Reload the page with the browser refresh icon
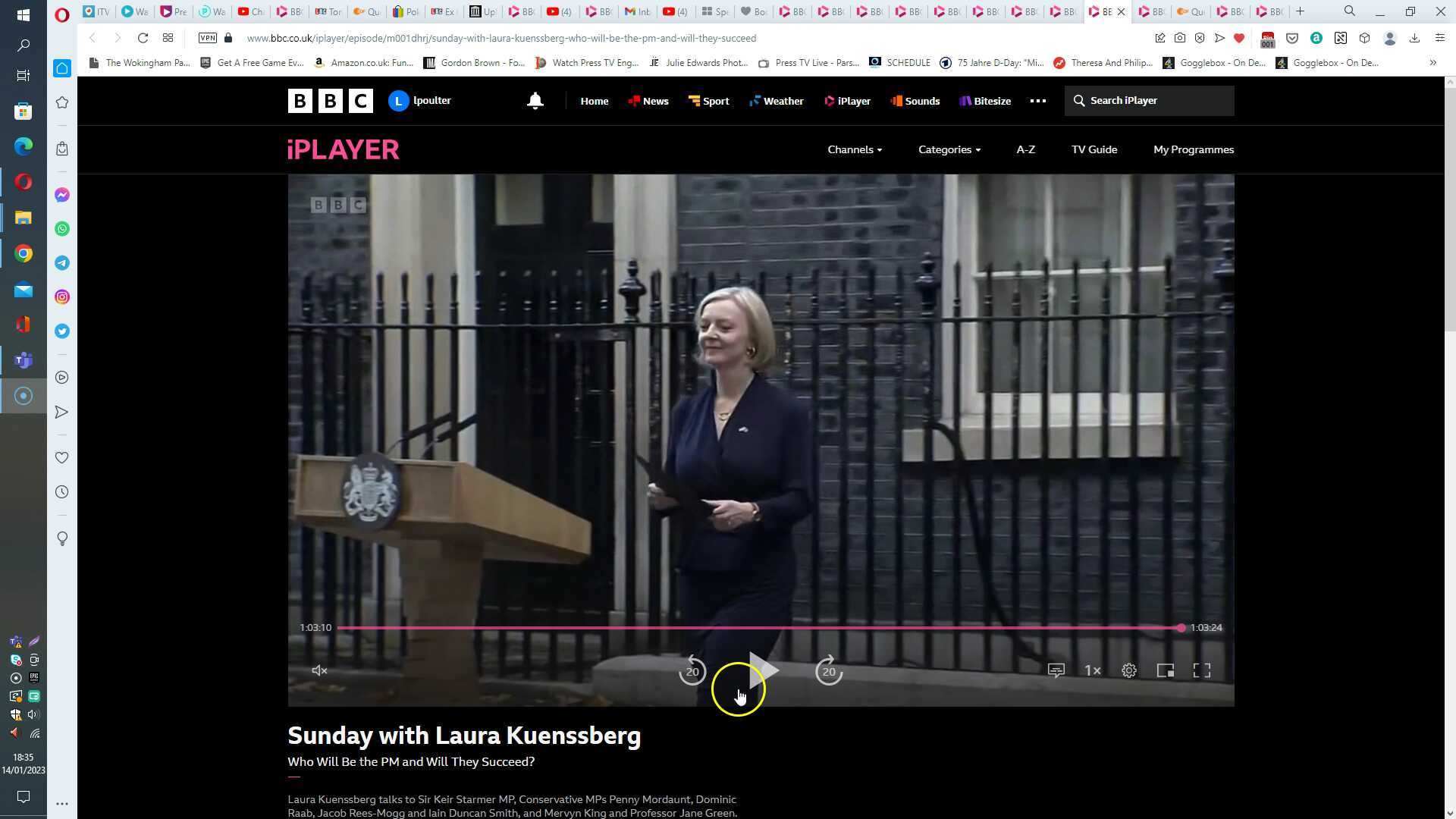The image size is (1456, 819). click(143, 38)
